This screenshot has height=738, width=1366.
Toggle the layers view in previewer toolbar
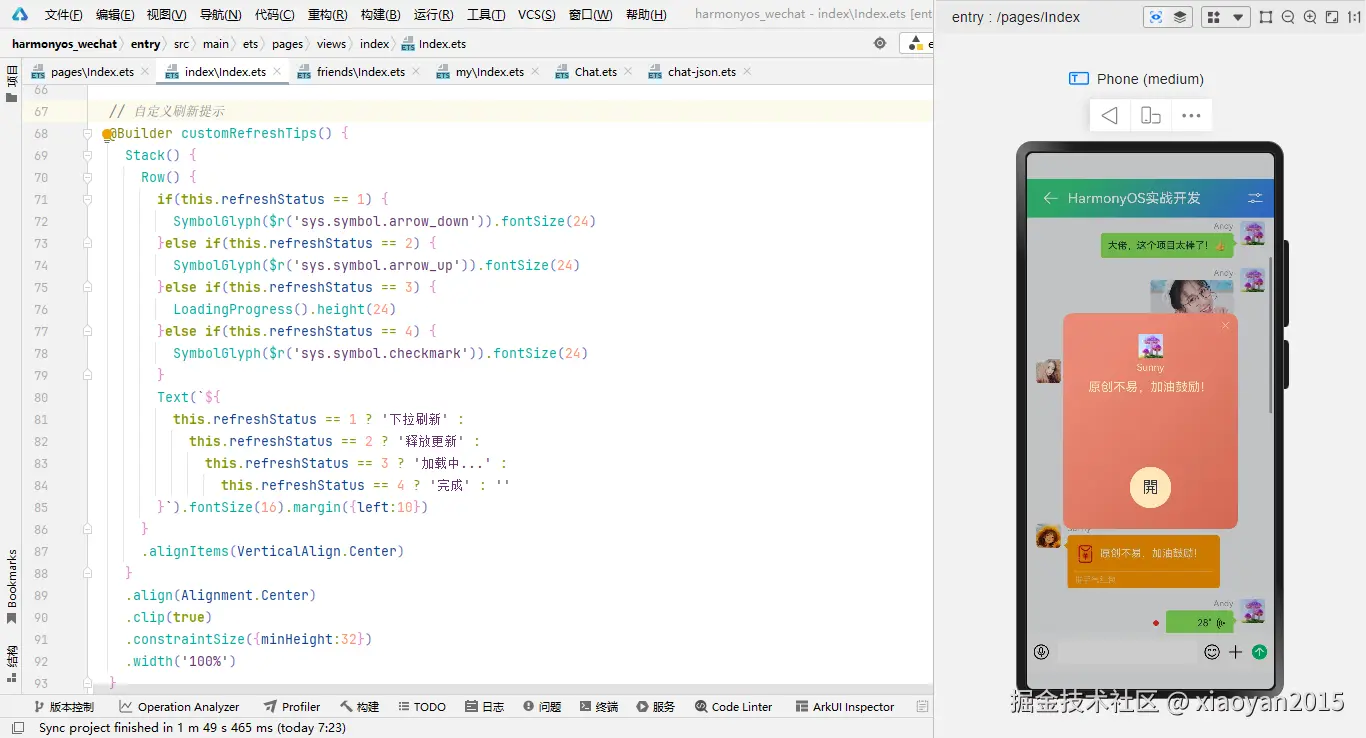click(1180, 17)
